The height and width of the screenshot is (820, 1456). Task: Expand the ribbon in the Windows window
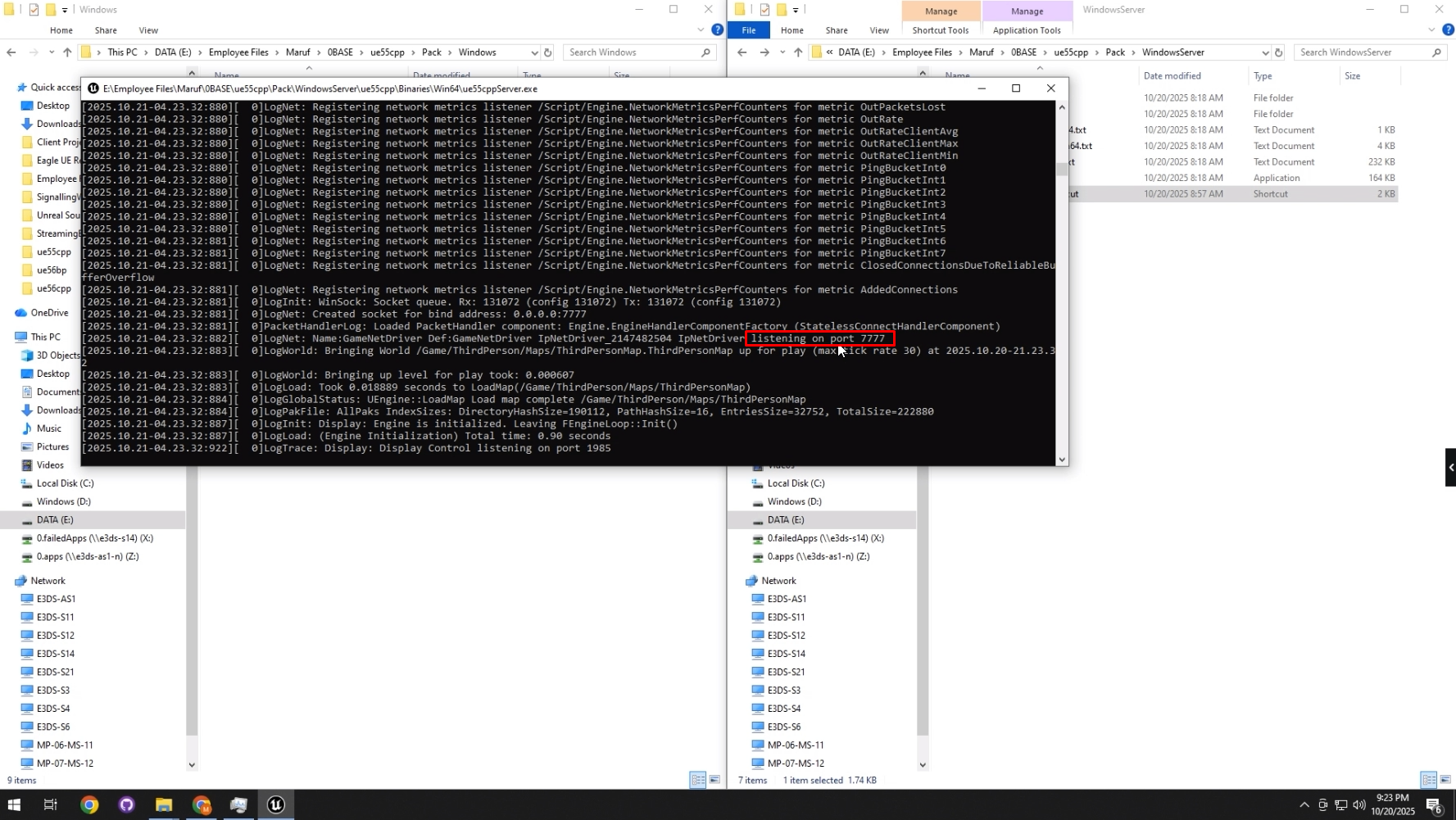701,30
